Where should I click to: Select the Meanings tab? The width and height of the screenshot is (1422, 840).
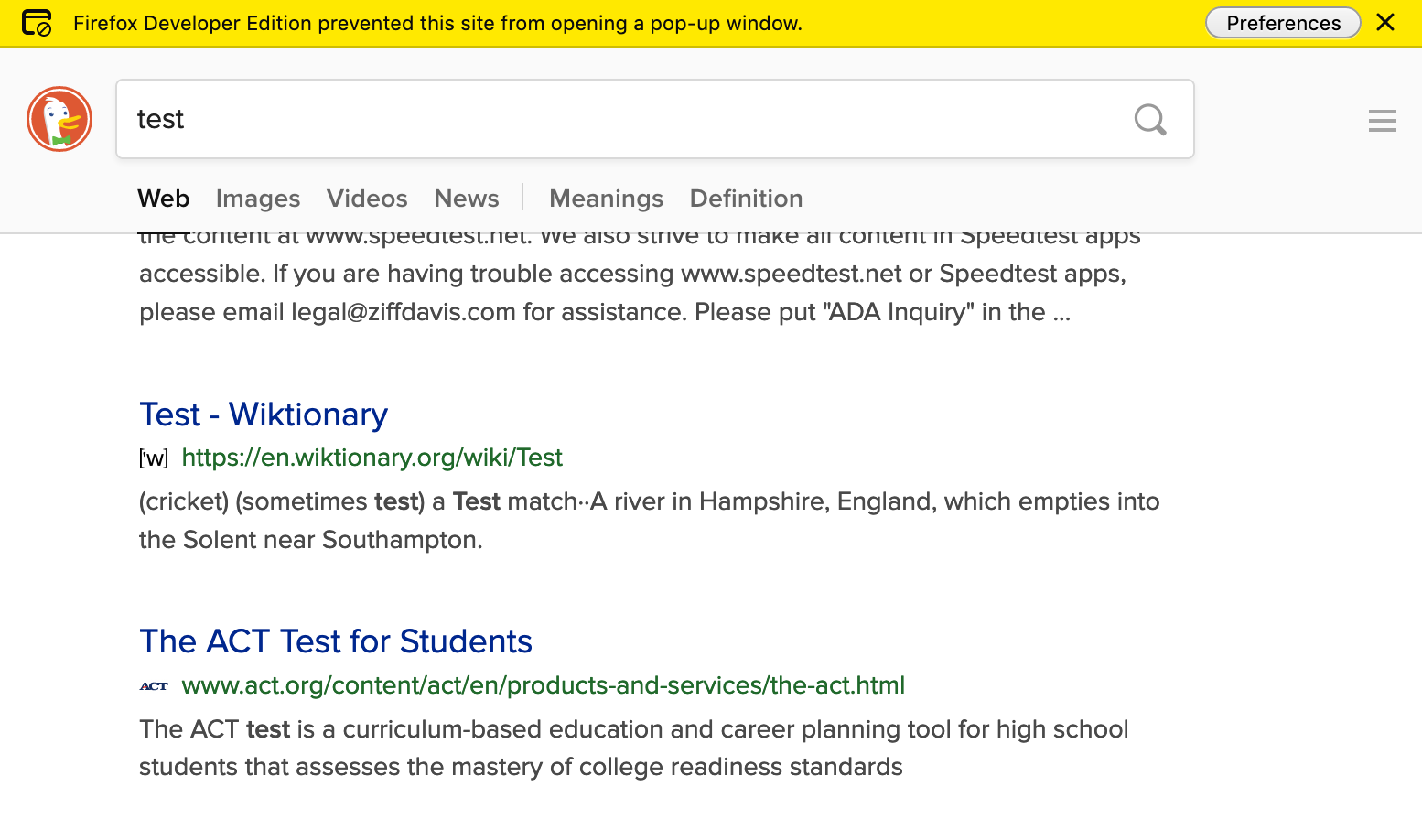(x=606, y=198)
